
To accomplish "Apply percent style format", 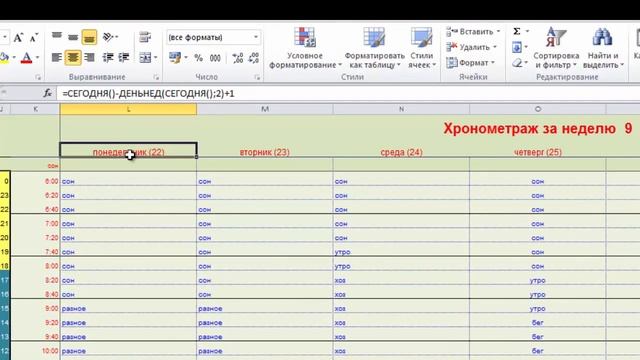I will 198,58.
